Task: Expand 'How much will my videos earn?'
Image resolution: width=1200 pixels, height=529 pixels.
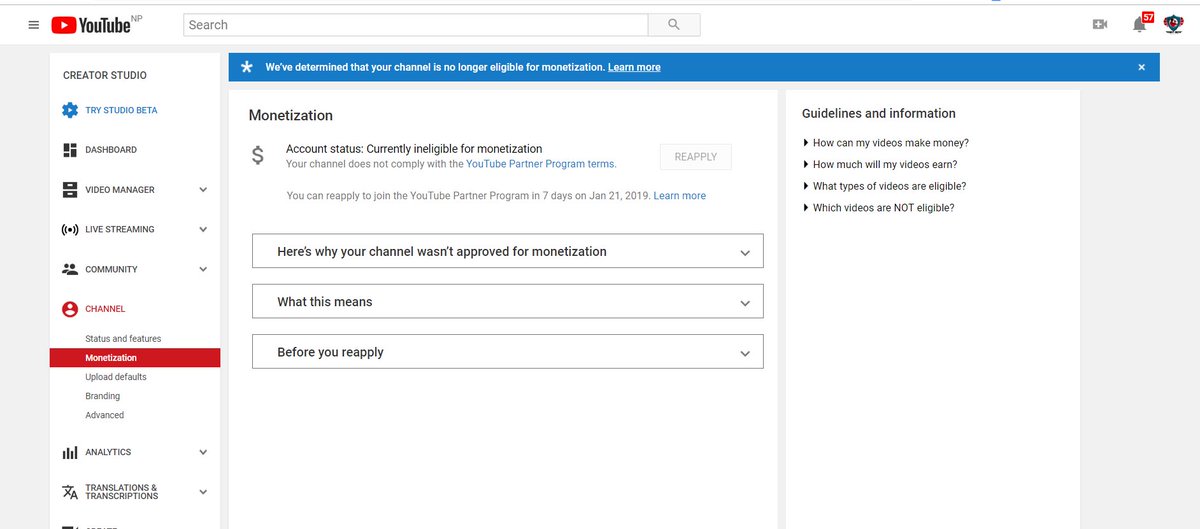Action: [x=880, y=165]
